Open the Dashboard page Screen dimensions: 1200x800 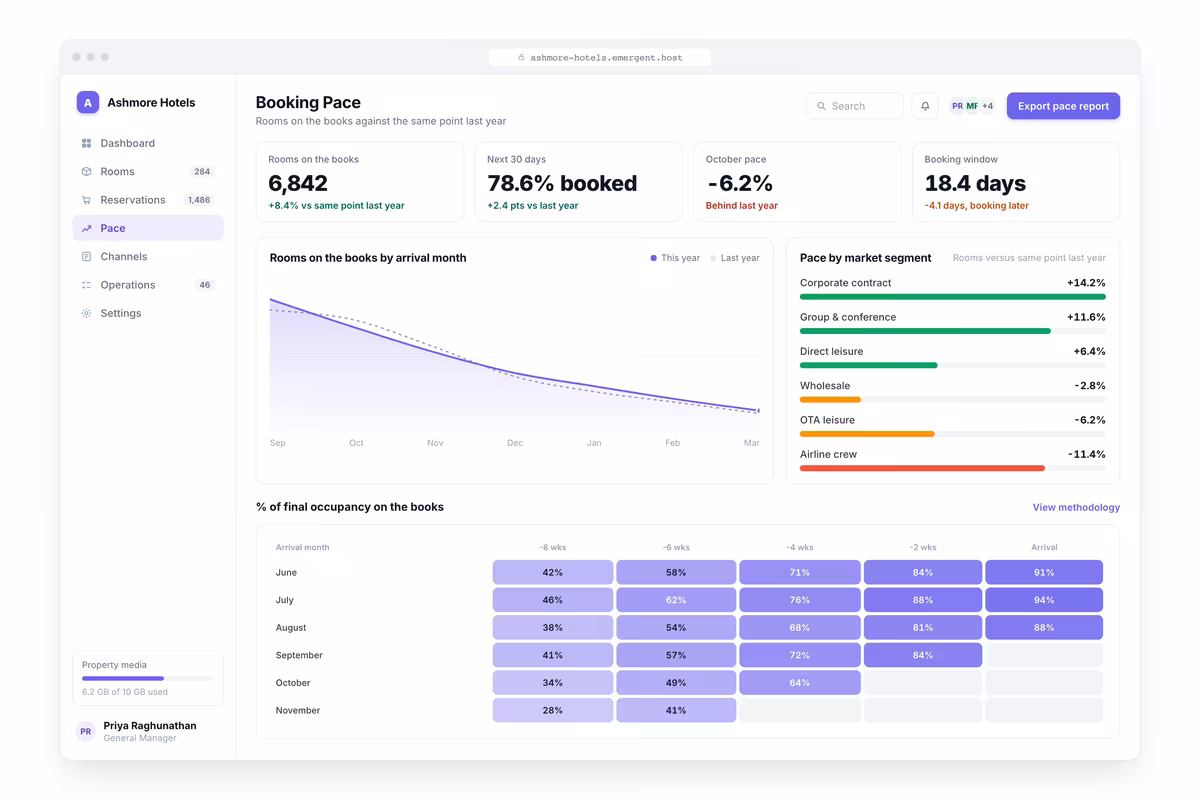click(x=148, y=143)
